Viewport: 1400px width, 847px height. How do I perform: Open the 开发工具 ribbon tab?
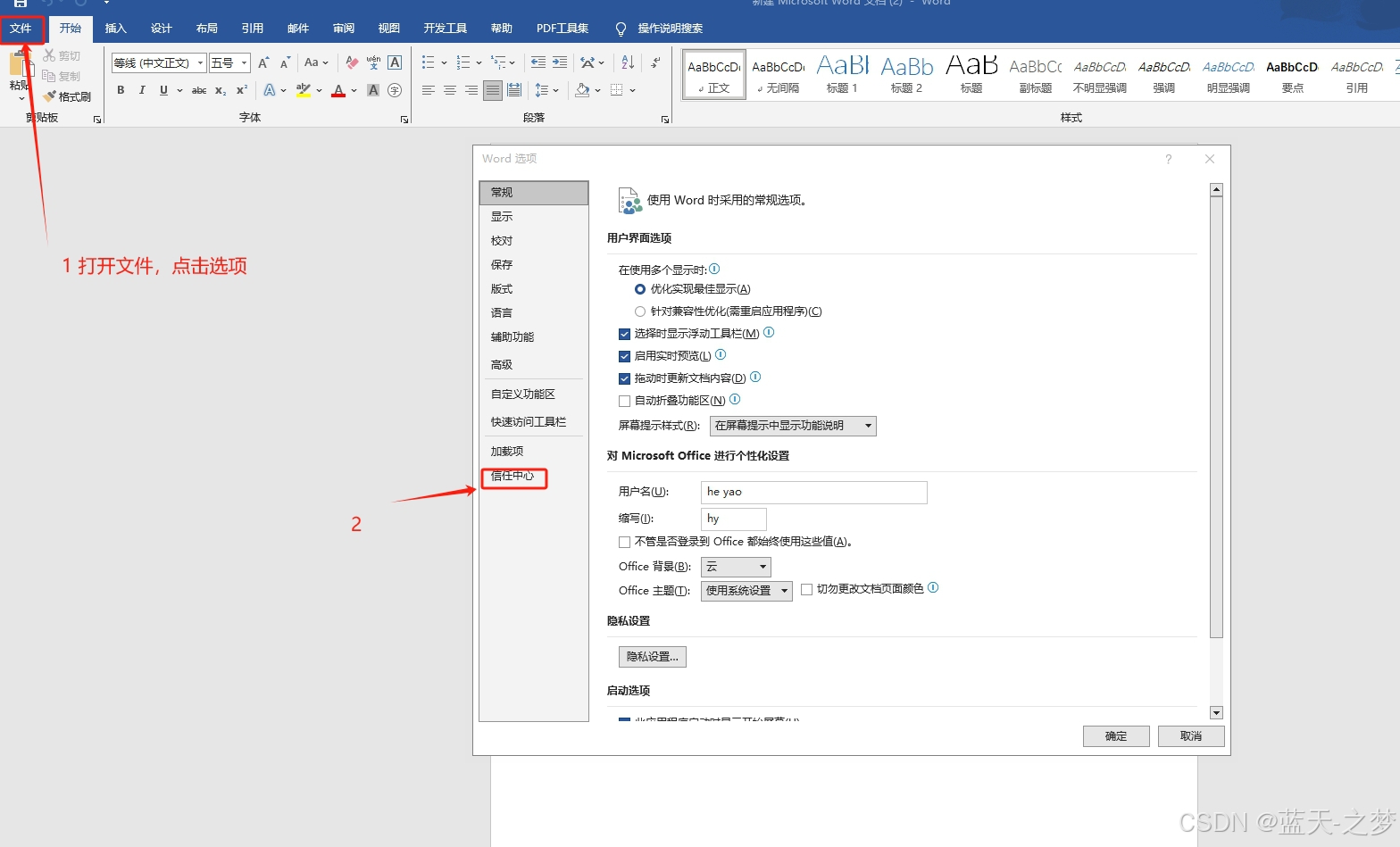point(446,29)
